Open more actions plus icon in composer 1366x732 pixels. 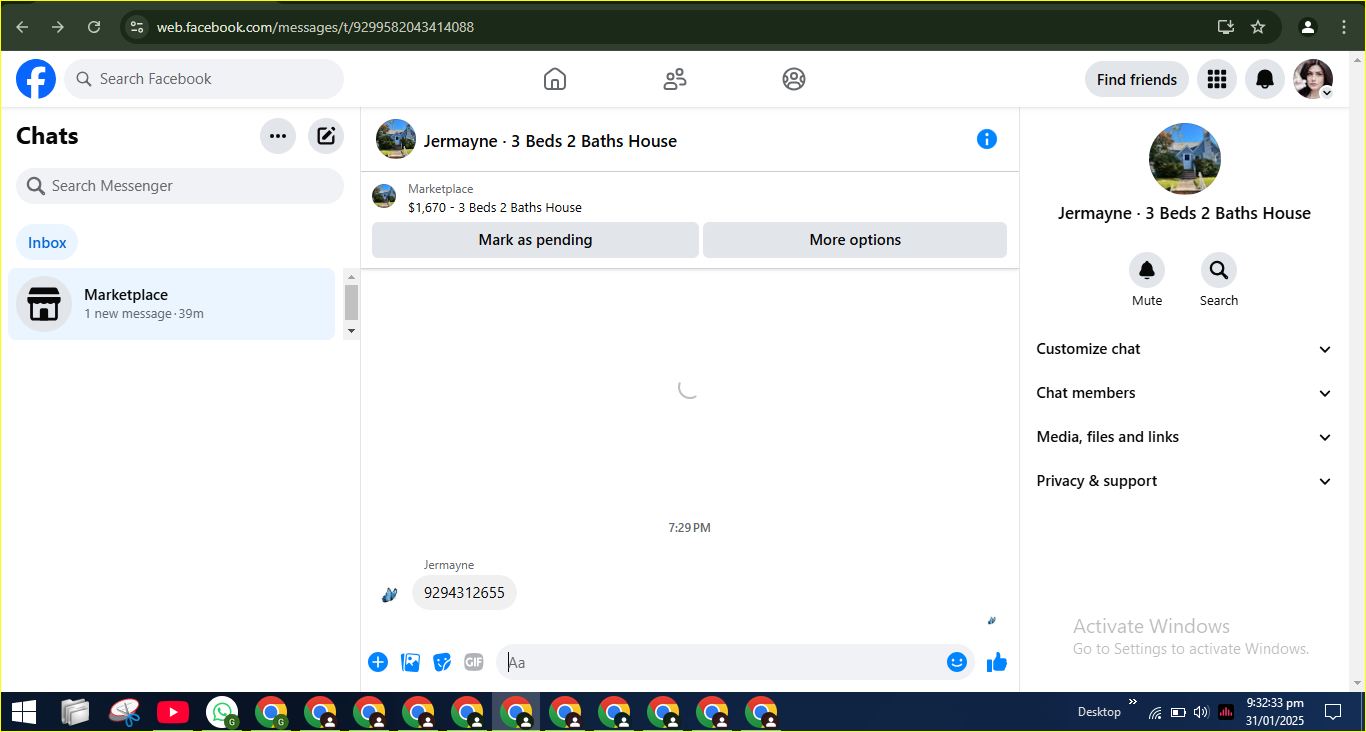[x=378, y=662]
